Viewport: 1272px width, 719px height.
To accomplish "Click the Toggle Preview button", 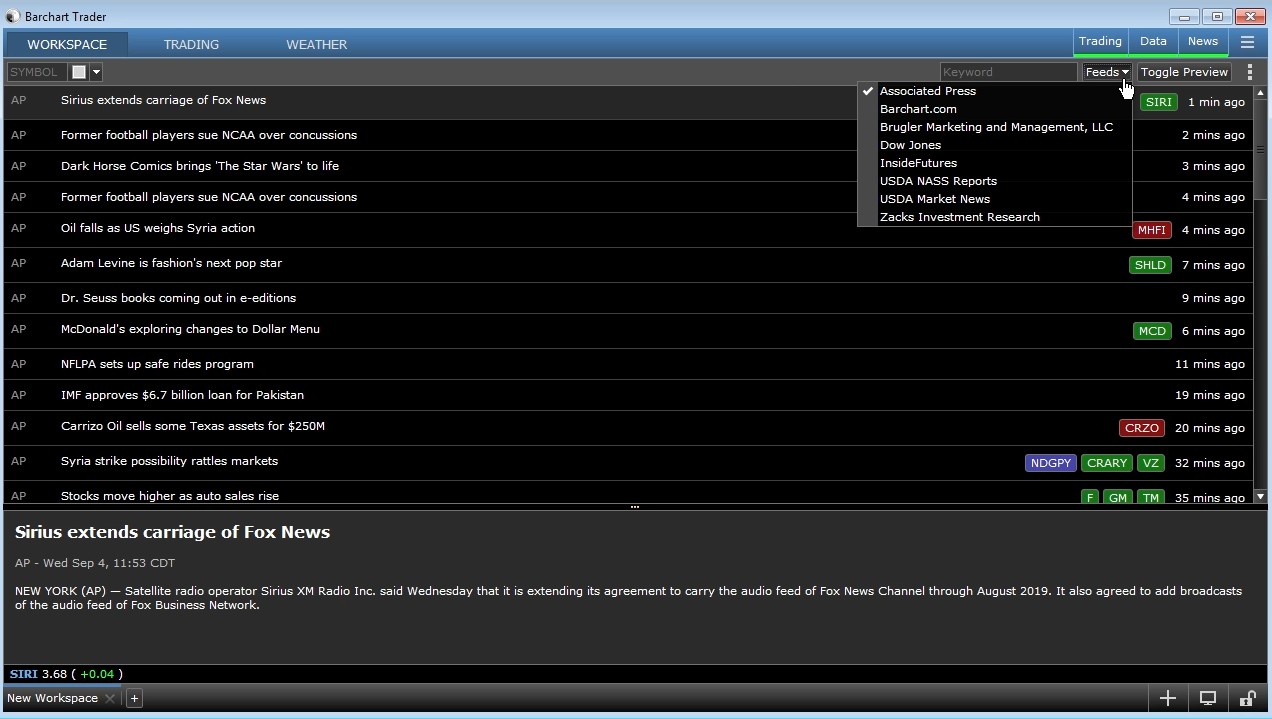I will tap(1184, 72).
